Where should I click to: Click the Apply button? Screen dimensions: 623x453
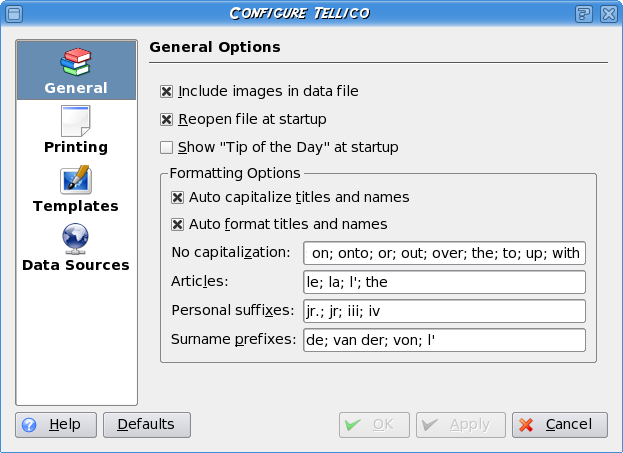pos(461,425)
